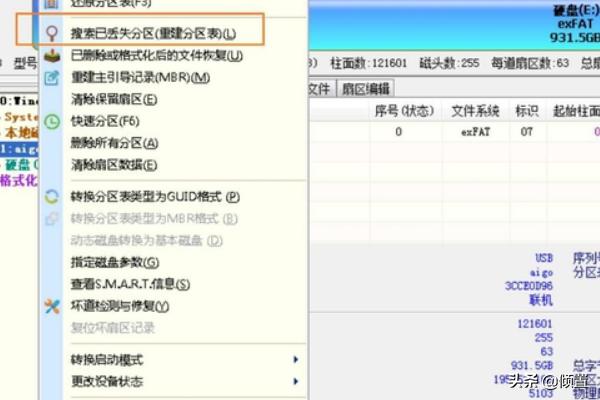Select the highlighted 1:aig disk tree item
This screenshot has width=600, height=400.
[19, 149]
